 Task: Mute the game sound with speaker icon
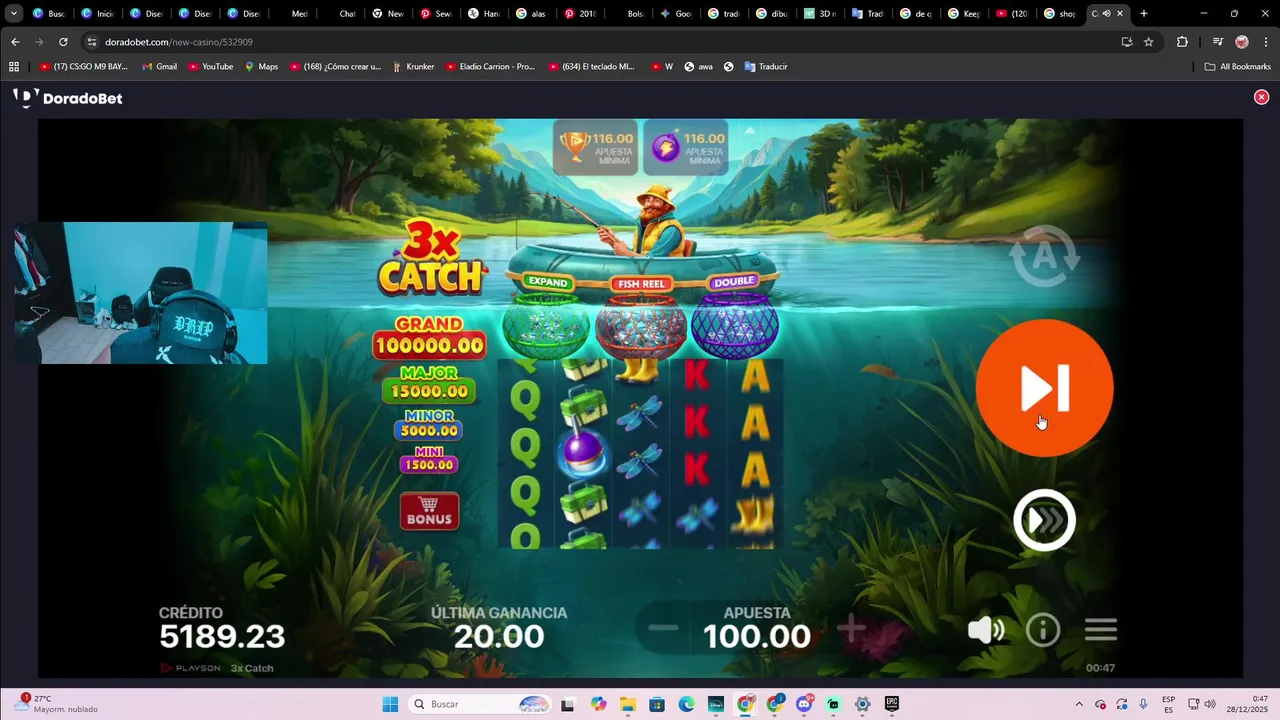986,629
